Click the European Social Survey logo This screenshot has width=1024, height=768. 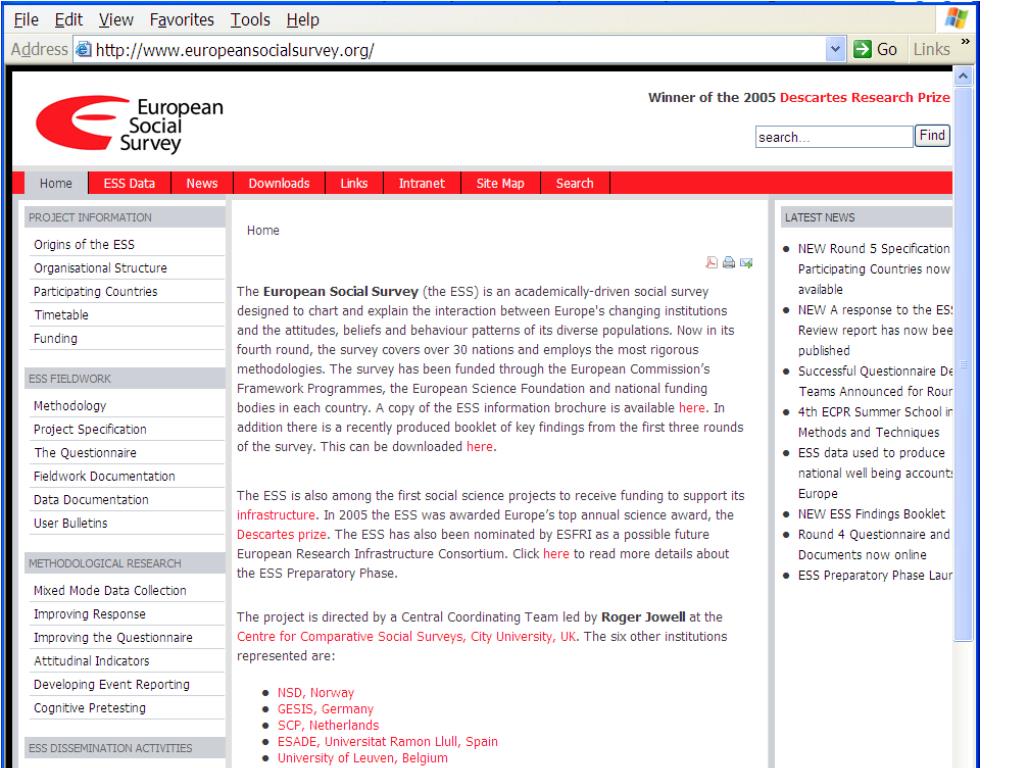(129, 124)
